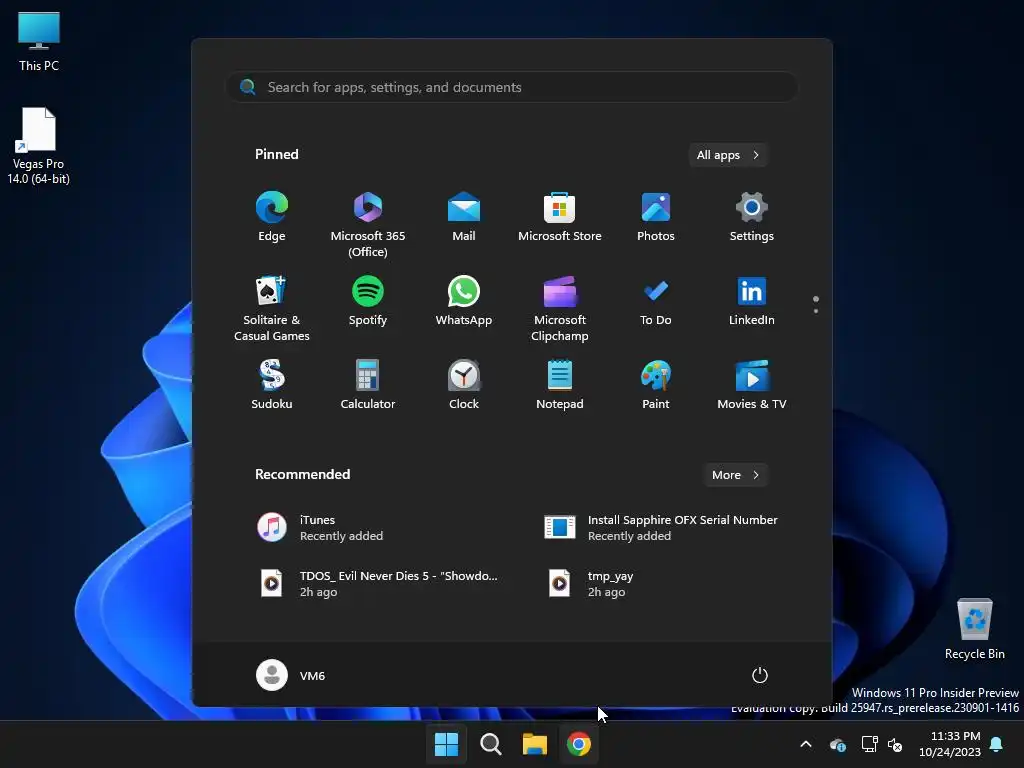Screen dimensions: 1024x768
Task: Open the Clock app
Action: (464, 385)
